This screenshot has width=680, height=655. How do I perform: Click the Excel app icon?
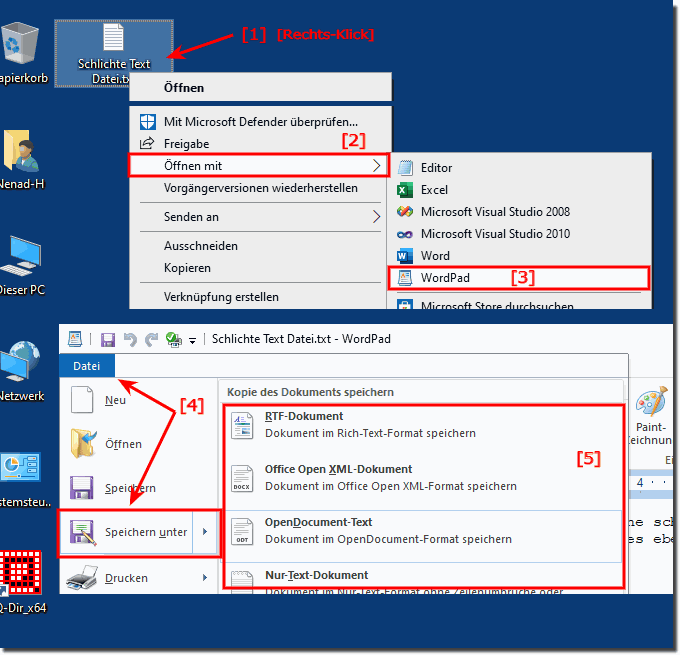click(x=404, y=190)
